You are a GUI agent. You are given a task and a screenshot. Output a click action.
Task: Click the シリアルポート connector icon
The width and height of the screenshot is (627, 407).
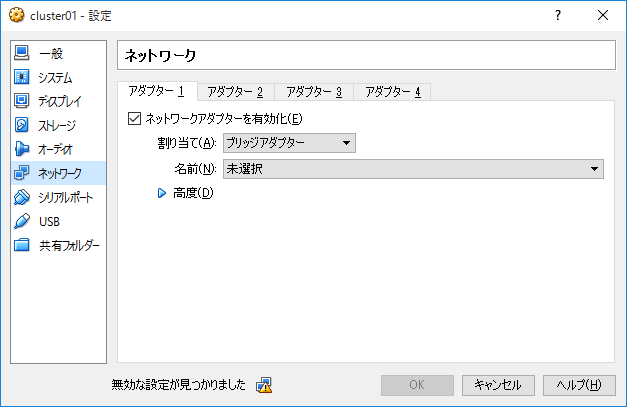pyautogui.click(x=22, y=197)
